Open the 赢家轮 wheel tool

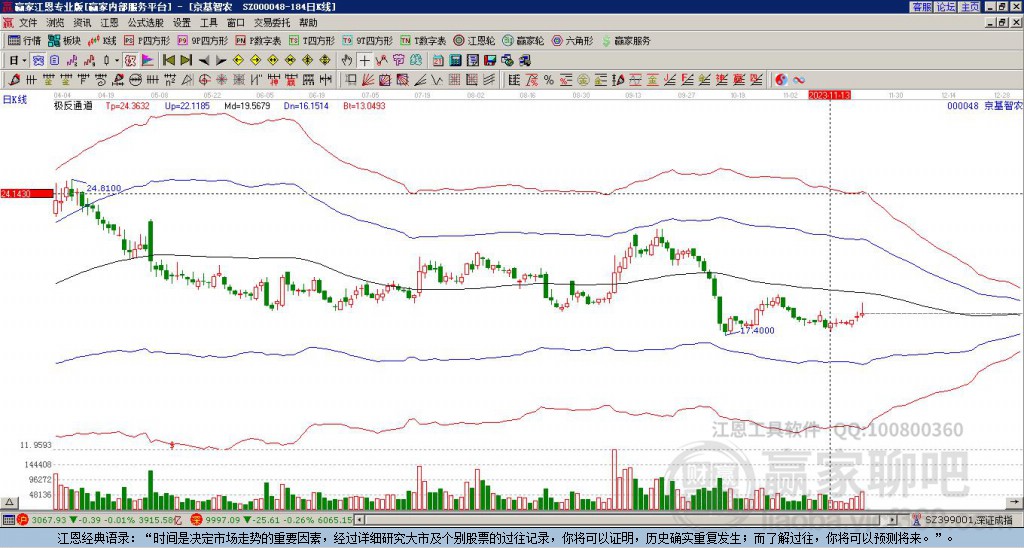[523, 40]
